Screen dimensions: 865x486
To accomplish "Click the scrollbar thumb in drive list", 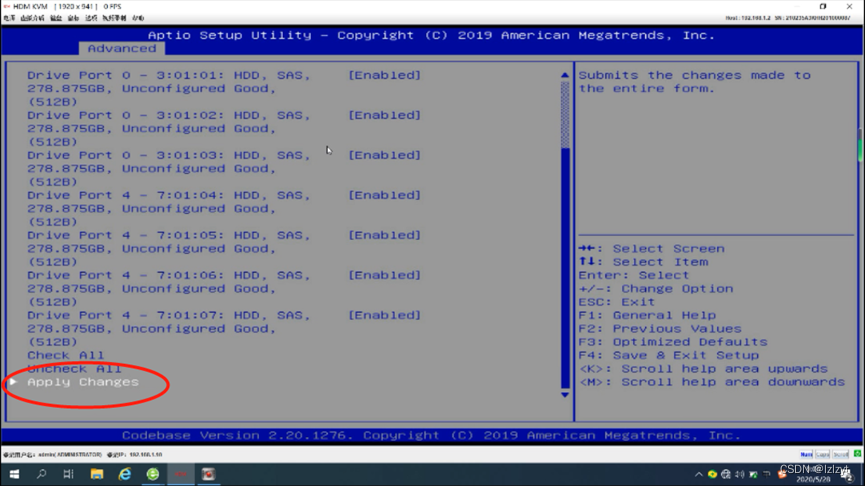I will [x=565, y=115].
